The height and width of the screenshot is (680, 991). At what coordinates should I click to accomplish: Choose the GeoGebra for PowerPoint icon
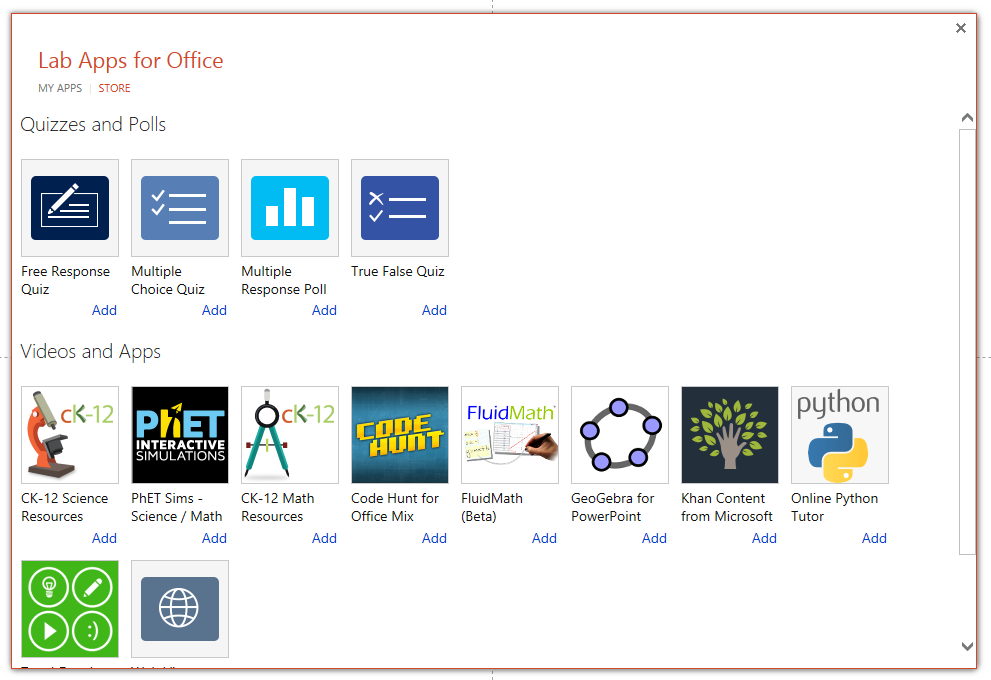[620, 435]
